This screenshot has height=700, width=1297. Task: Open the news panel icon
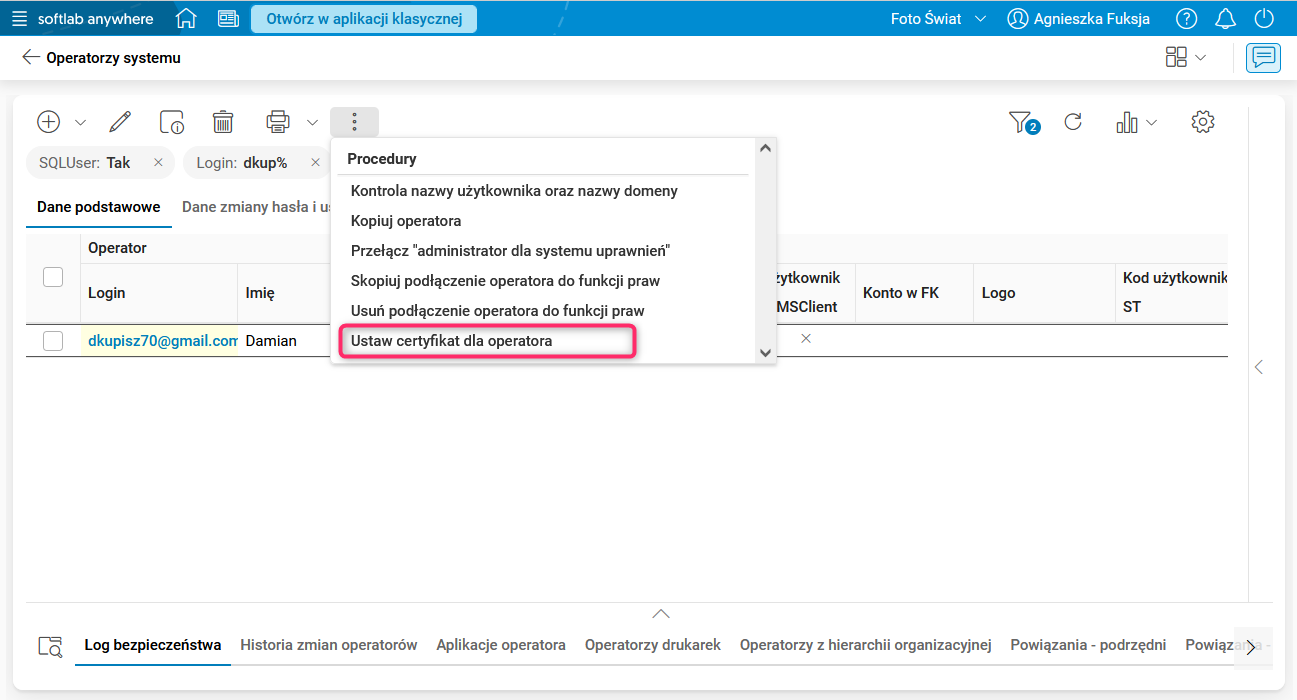point(228,19)
